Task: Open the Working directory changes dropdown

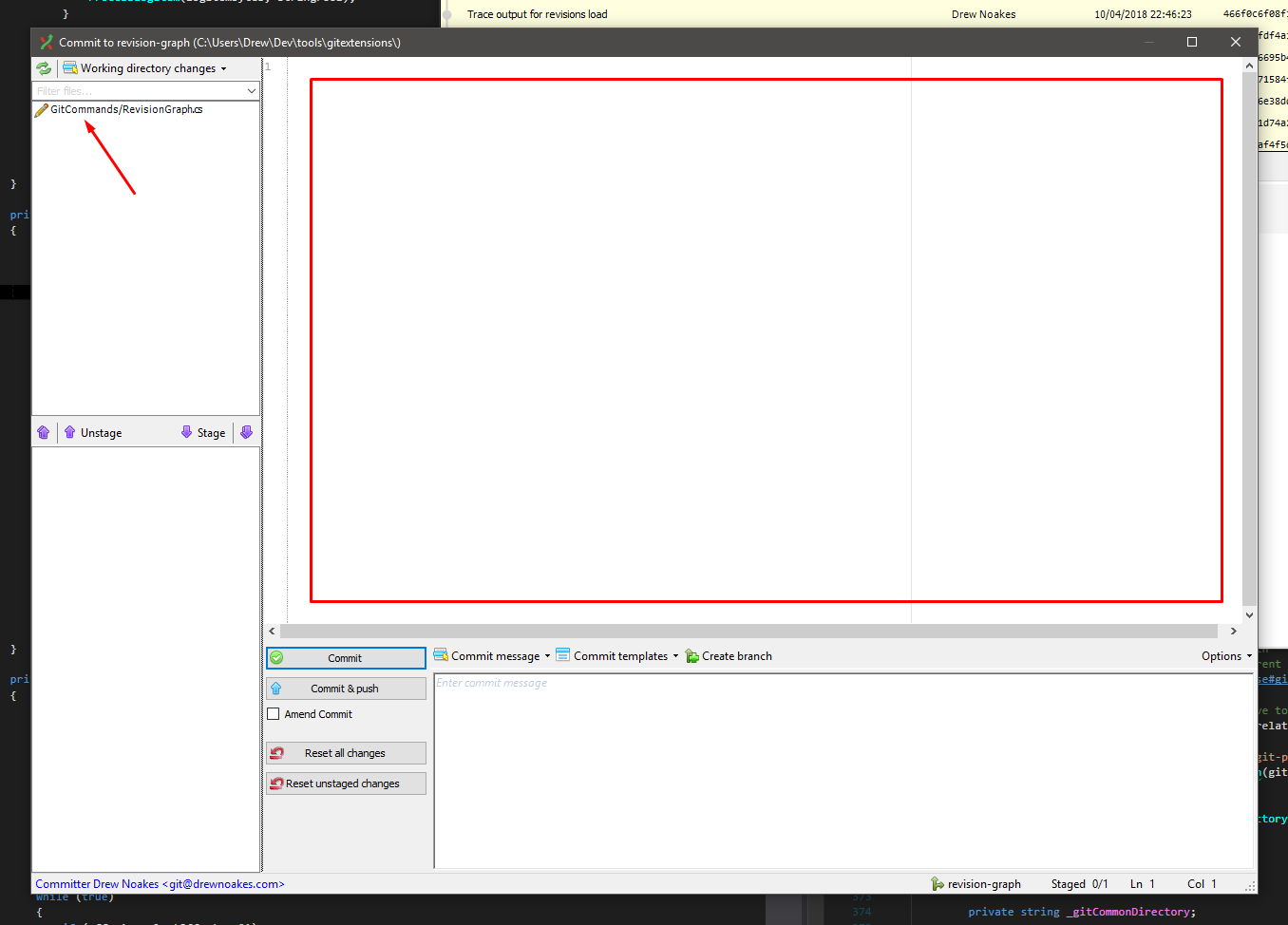Action: pos(224,67)
